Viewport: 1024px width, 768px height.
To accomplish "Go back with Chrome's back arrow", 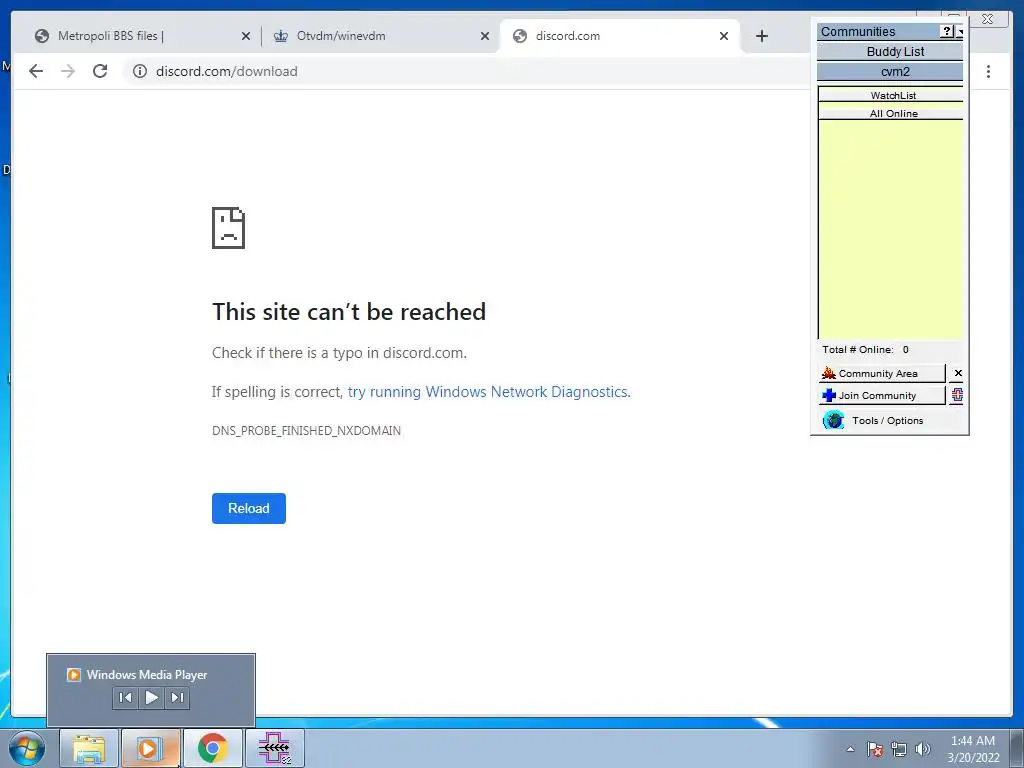I will point(36,71).
